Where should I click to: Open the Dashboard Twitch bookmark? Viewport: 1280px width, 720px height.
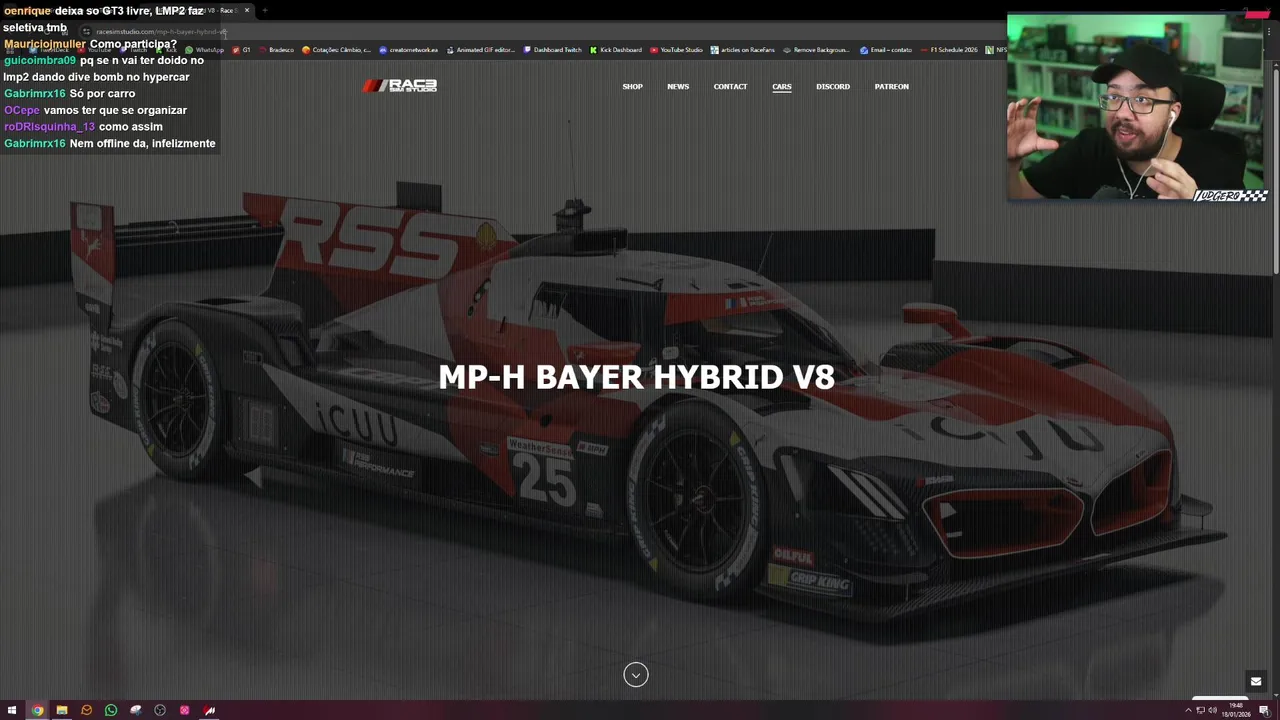coord(552,50)
